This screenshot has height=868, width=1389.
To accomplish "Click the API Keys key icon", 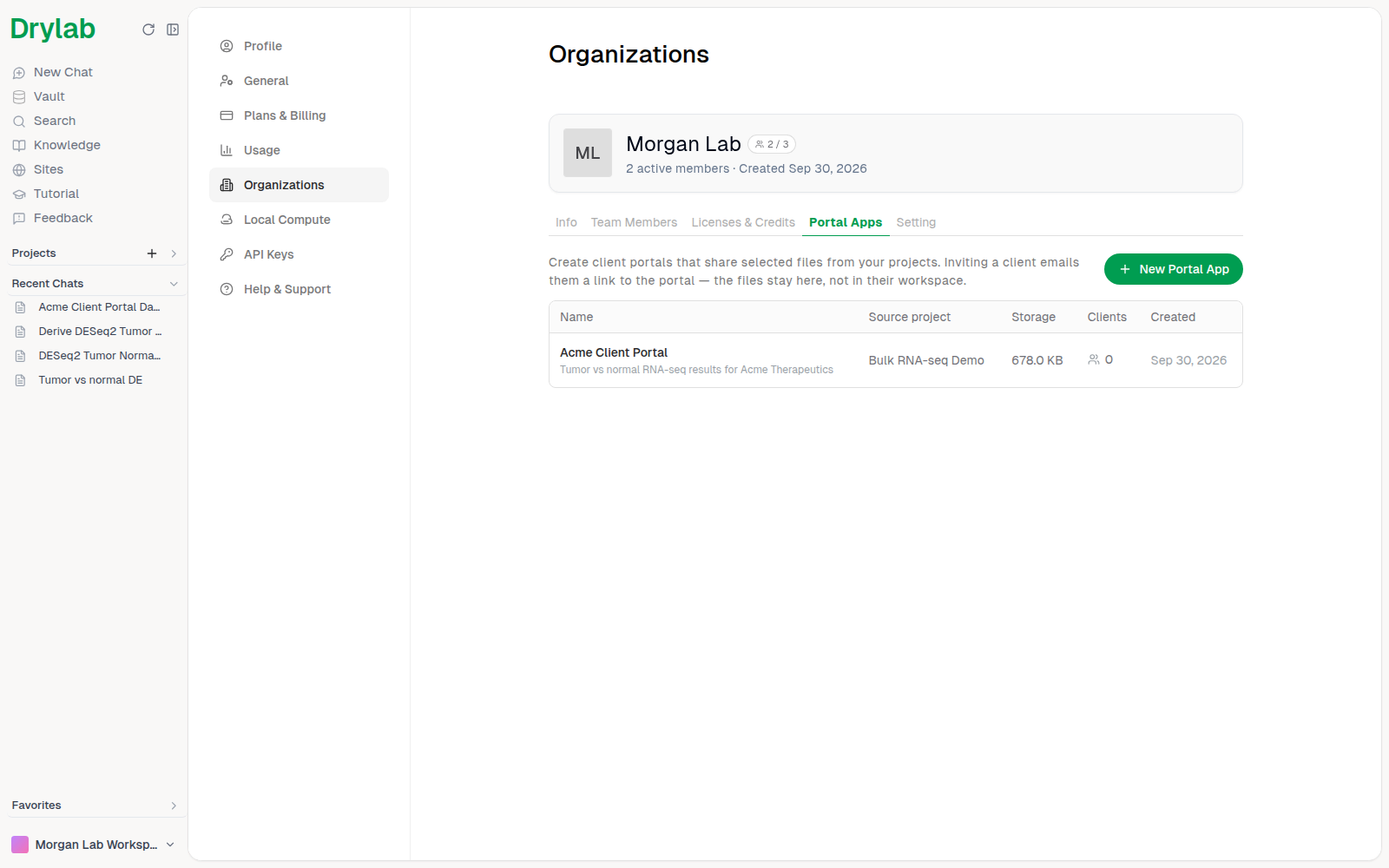I will (227, 254).
